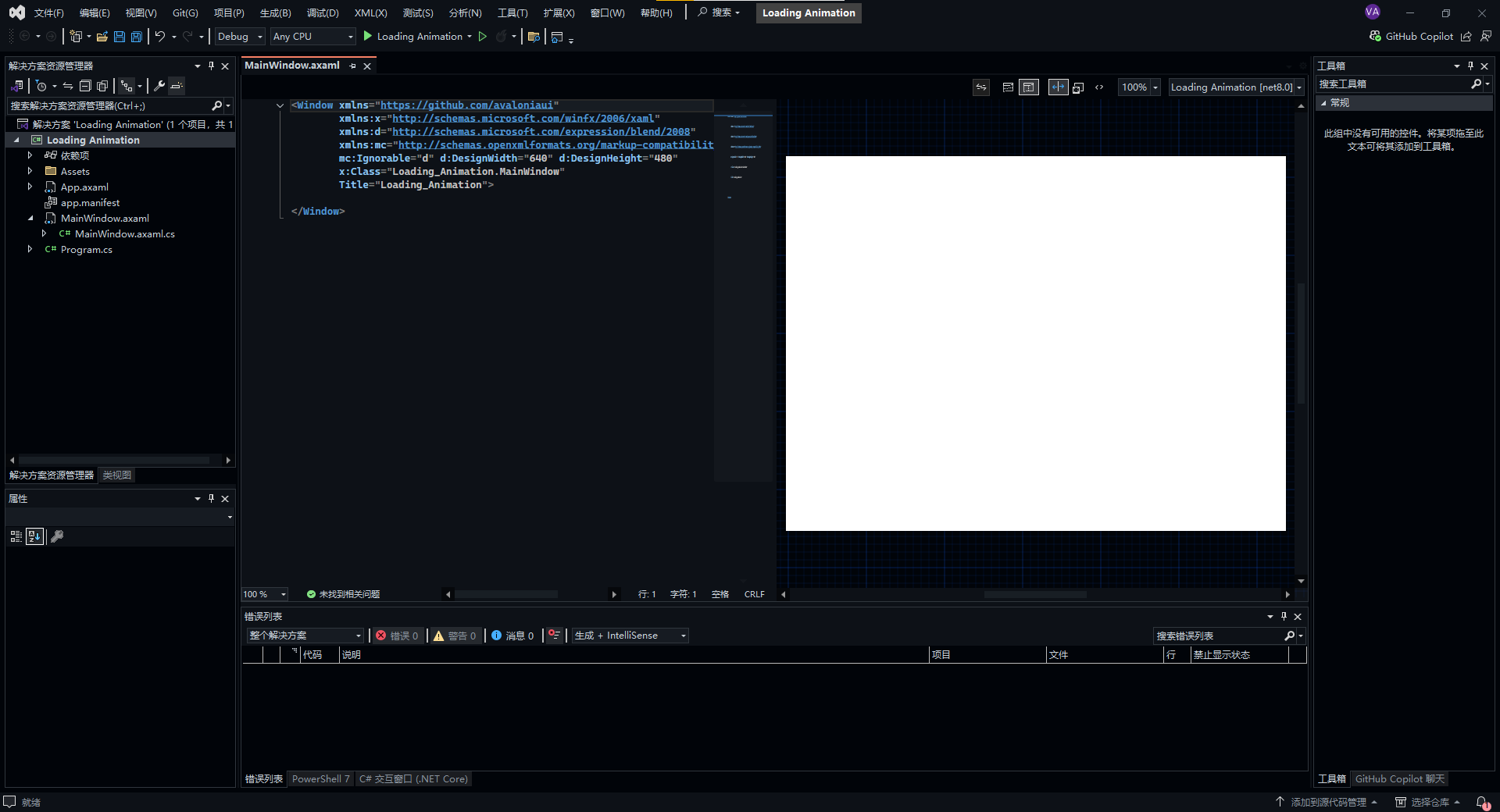1500x812 pixels.
Task: Click the open file folder icon
Action: 102,37
